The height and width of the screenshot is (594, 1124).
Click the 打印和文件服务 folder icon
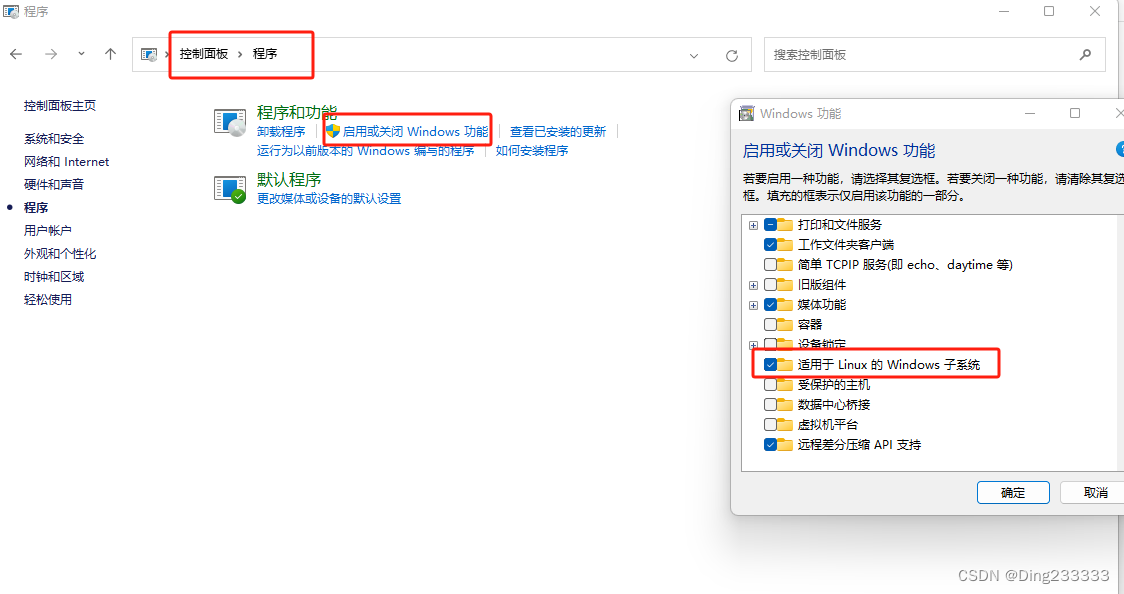point(785,224)
